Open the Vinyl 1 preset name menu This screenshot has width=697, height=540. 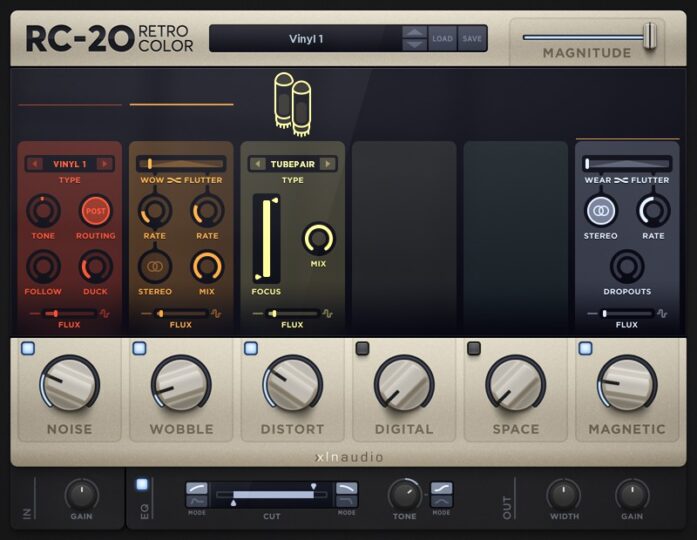click(306, 39)
